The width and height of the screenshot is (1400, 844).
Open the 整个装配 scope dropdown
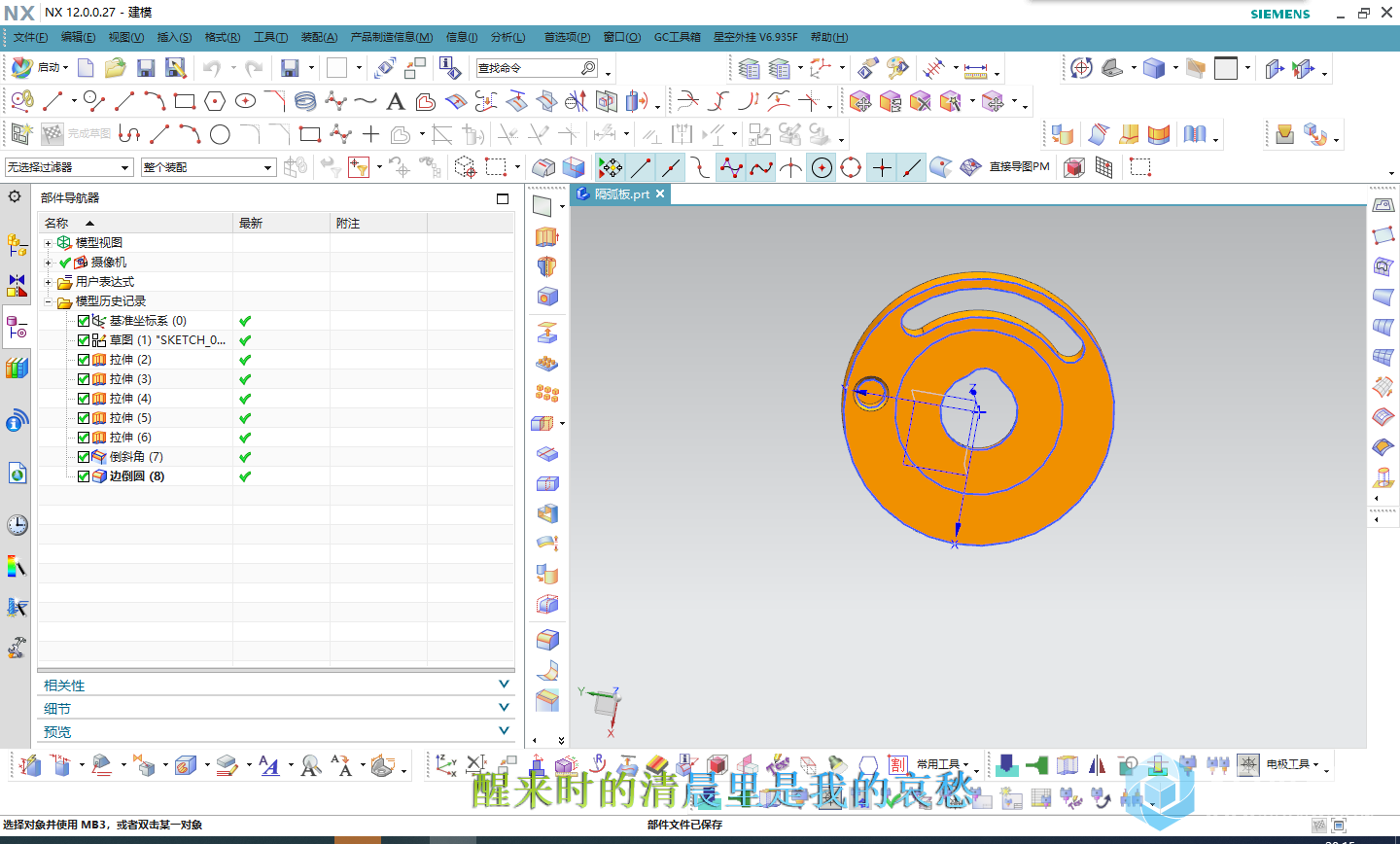(x=208, y=167)
